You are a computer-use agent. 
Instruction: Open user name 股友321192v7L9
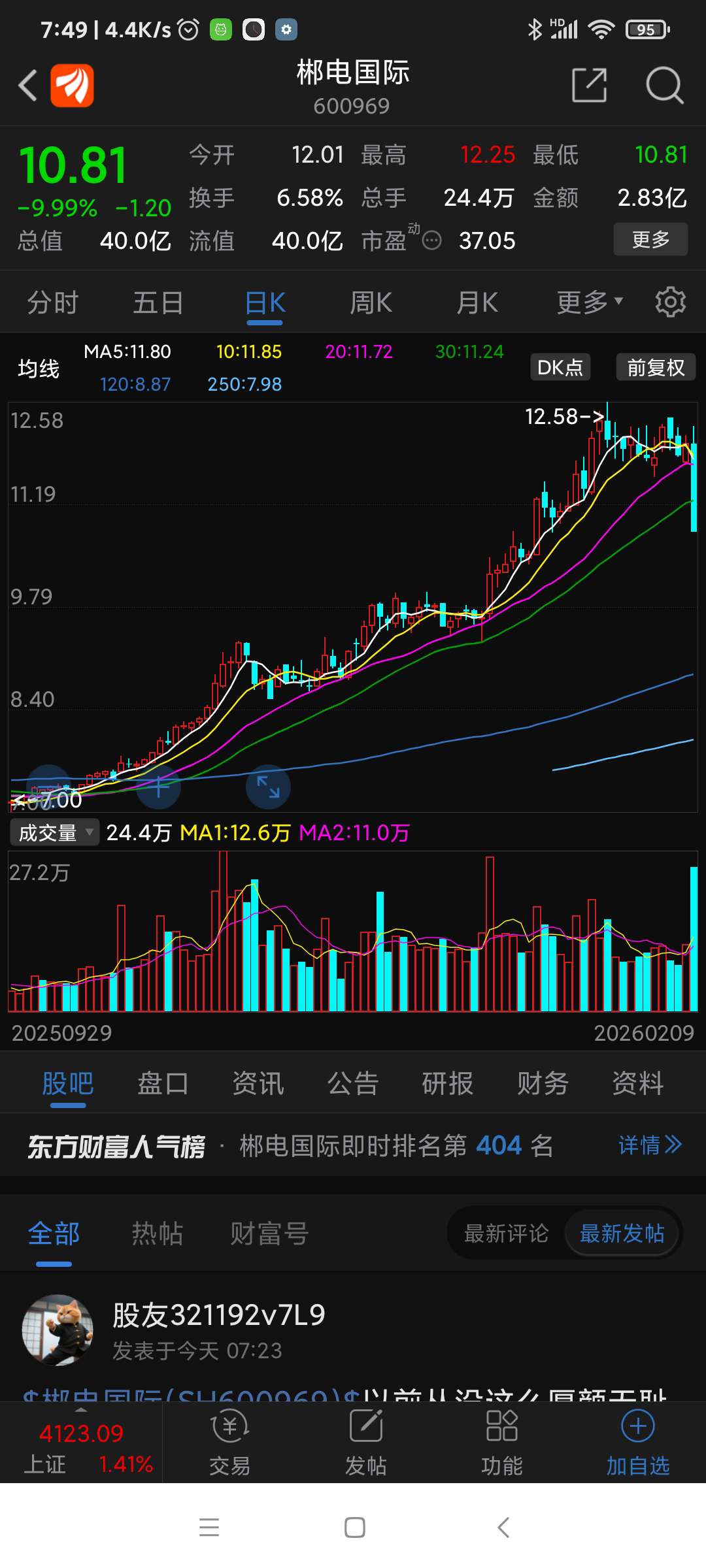[x=219, y=1315]
